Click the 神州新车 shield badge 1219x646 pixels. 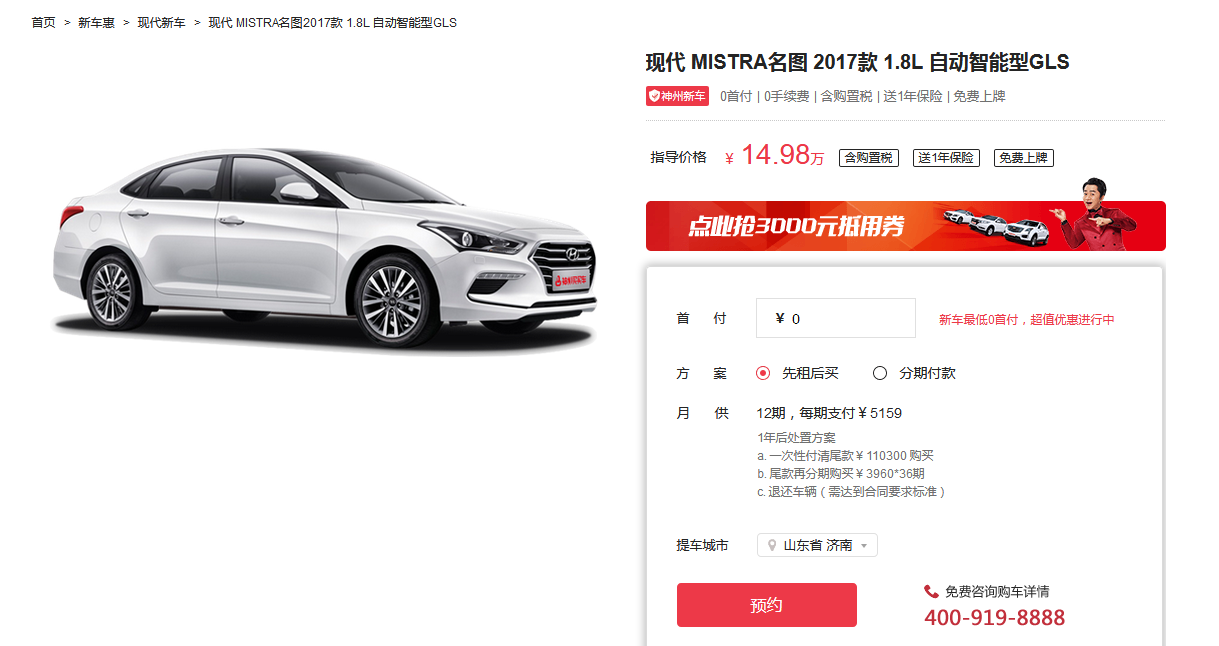click(x=677, y=96)
